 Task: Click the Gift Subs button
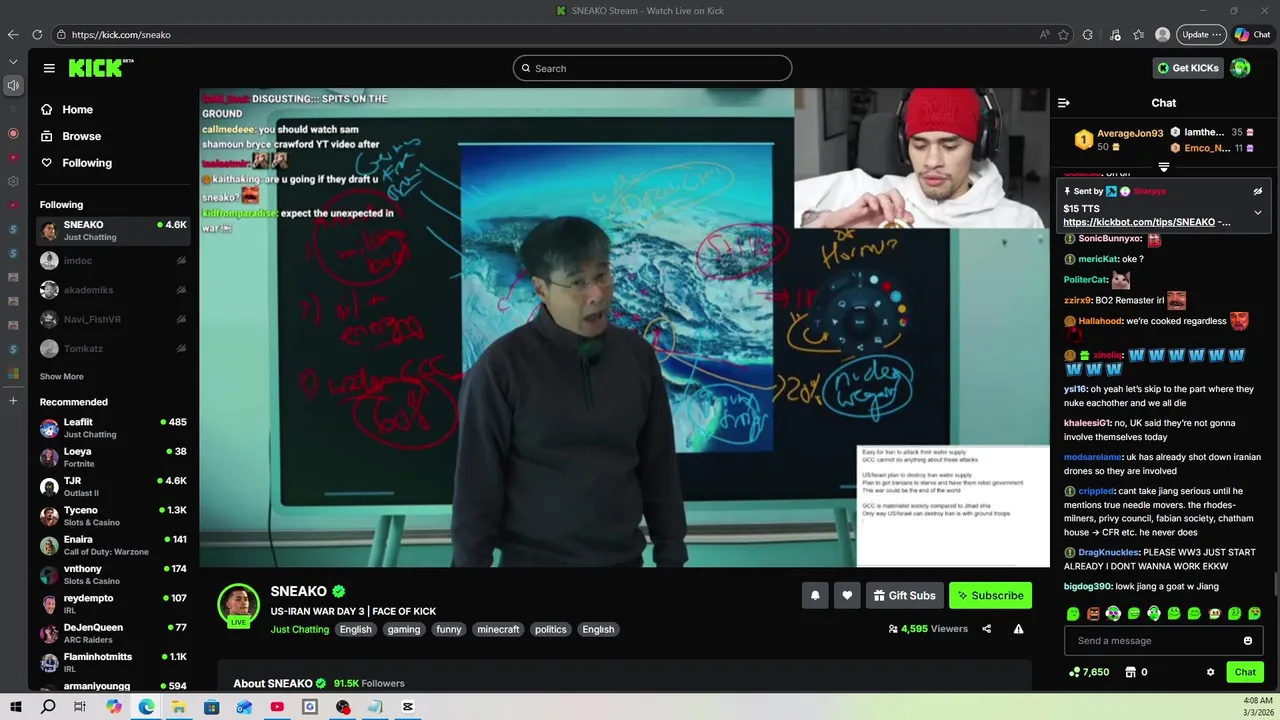905,596
